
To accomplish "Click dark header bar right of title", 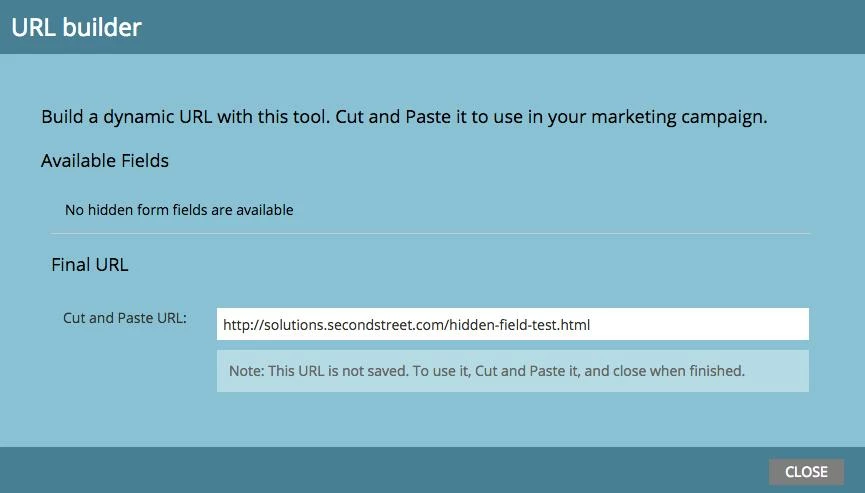I will point(502,27).
